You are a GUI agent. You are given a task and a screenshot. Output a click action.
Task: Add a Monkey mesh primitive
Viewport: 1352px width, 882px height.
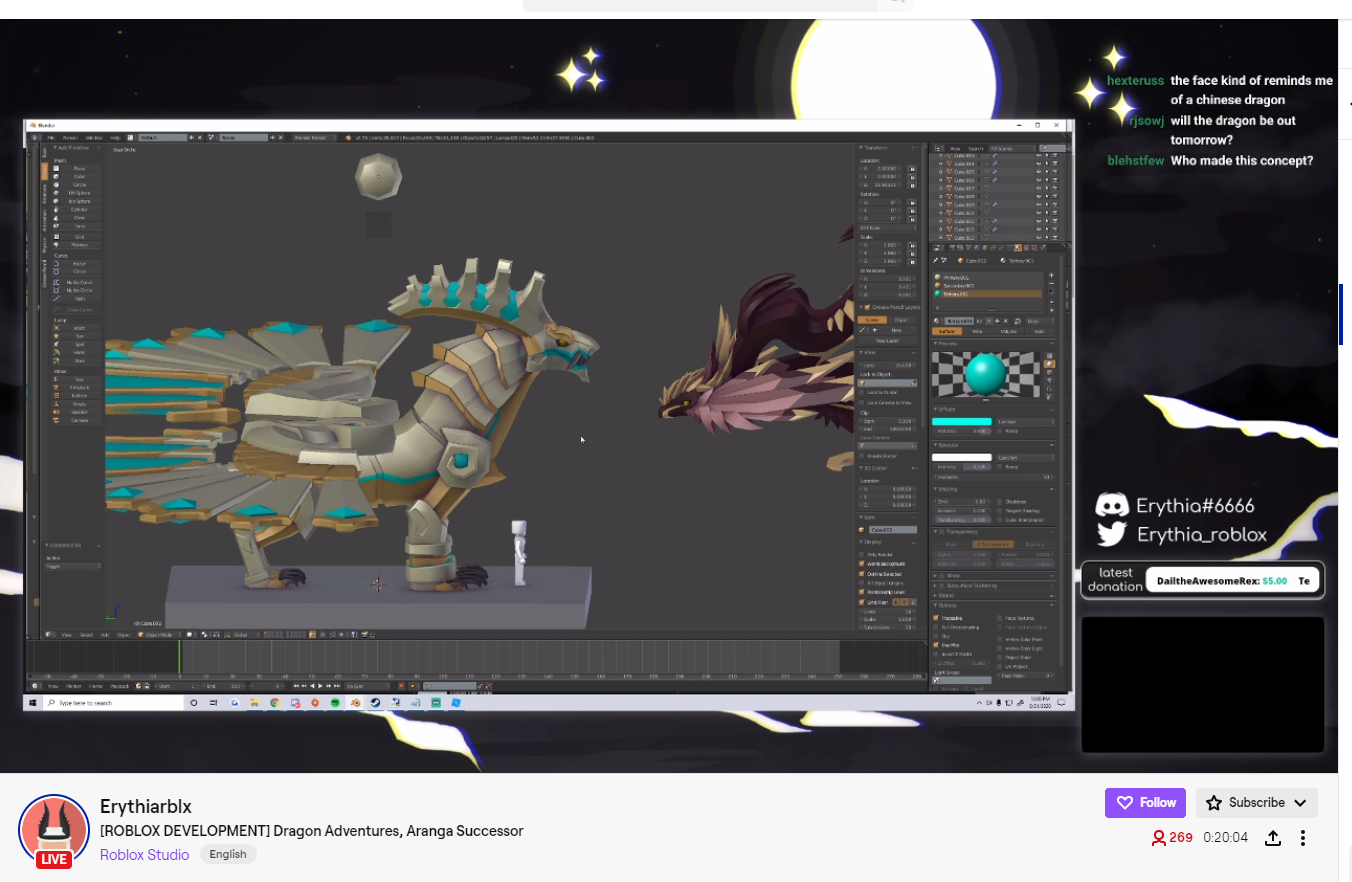coord(77,245)
